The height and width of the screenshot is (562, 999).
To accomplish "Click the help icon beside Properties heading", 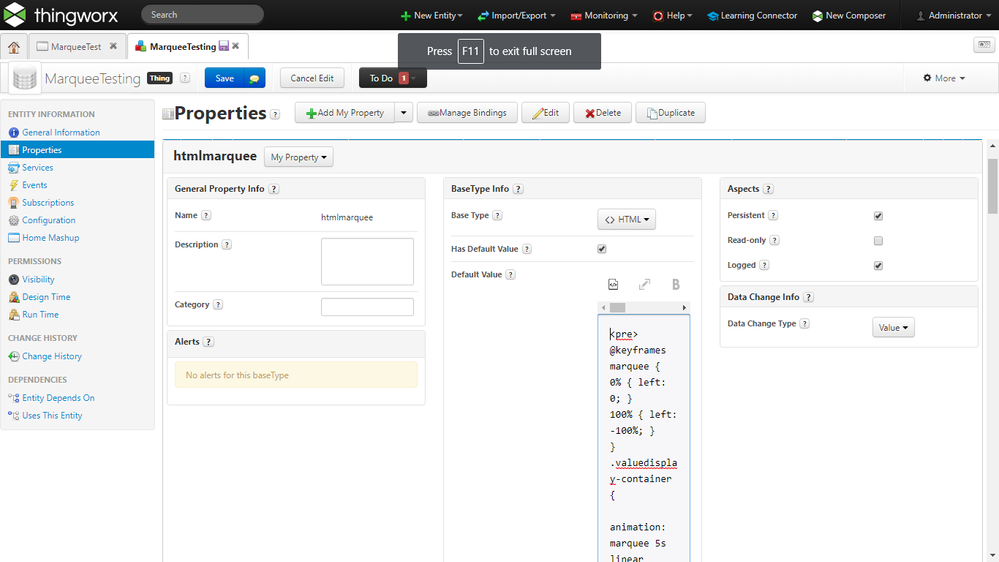I will pyautogui.click(x=275, y=115).
